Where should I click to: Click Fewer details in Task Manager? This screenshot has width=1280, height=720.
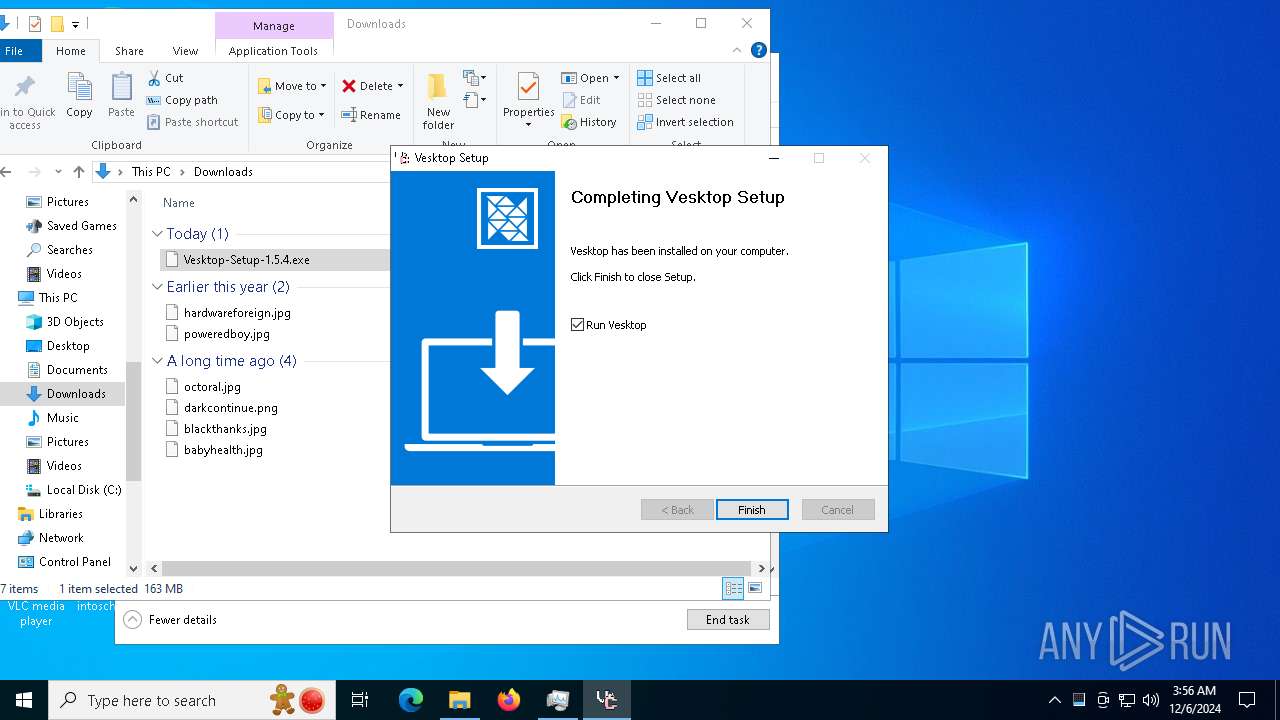point(170,620)
